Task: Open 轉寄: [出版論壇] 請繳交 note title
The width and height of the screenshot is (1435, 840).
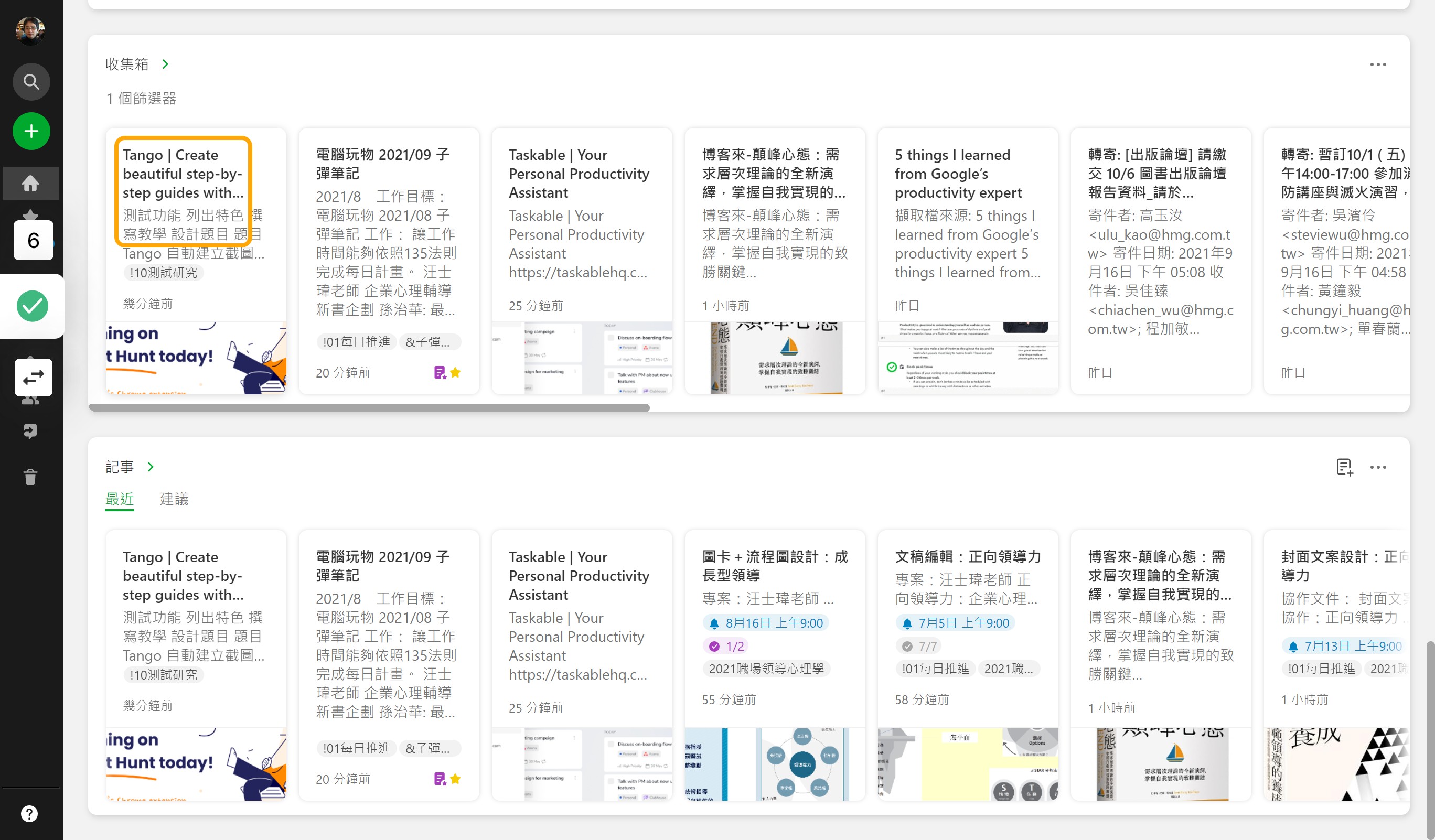Action: [1156, 174]
